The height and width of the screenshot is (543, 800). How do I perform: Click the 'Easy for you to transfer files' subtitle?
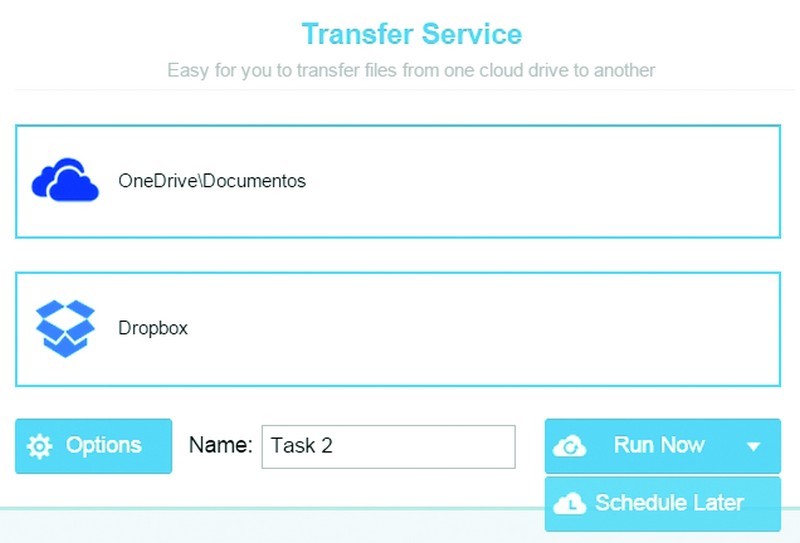click(411, 70)
